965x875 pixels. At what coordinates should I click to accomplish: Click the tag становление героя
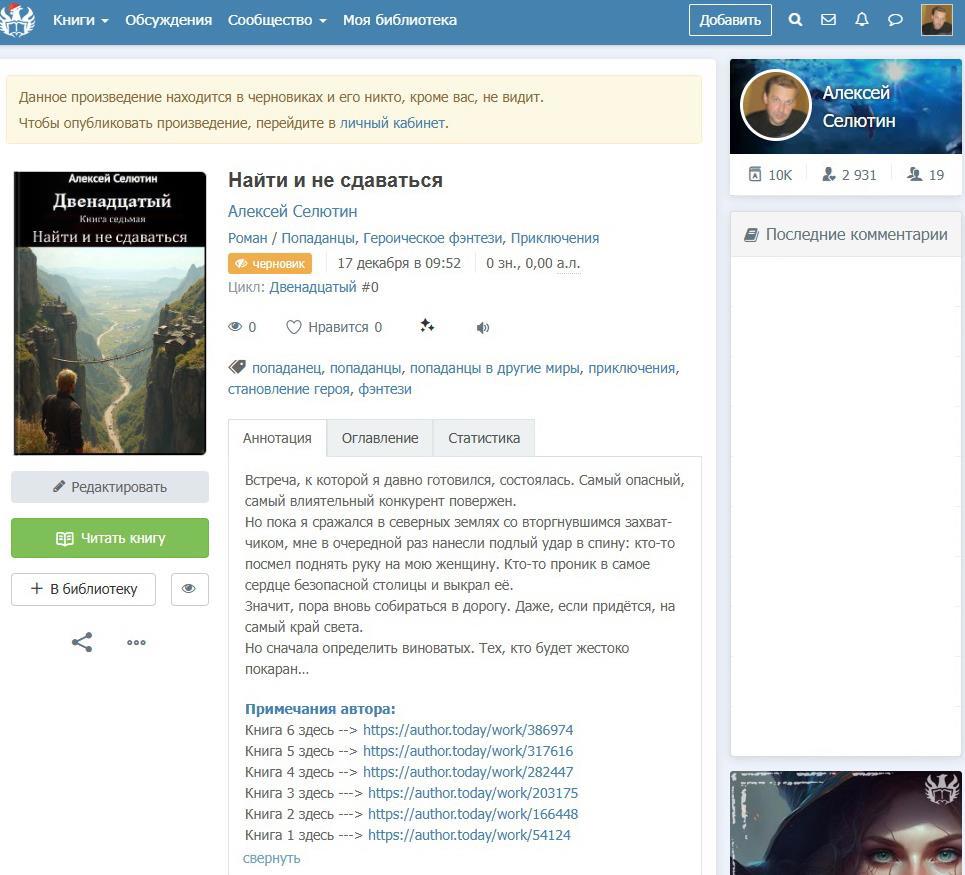(x=288, y=389)
